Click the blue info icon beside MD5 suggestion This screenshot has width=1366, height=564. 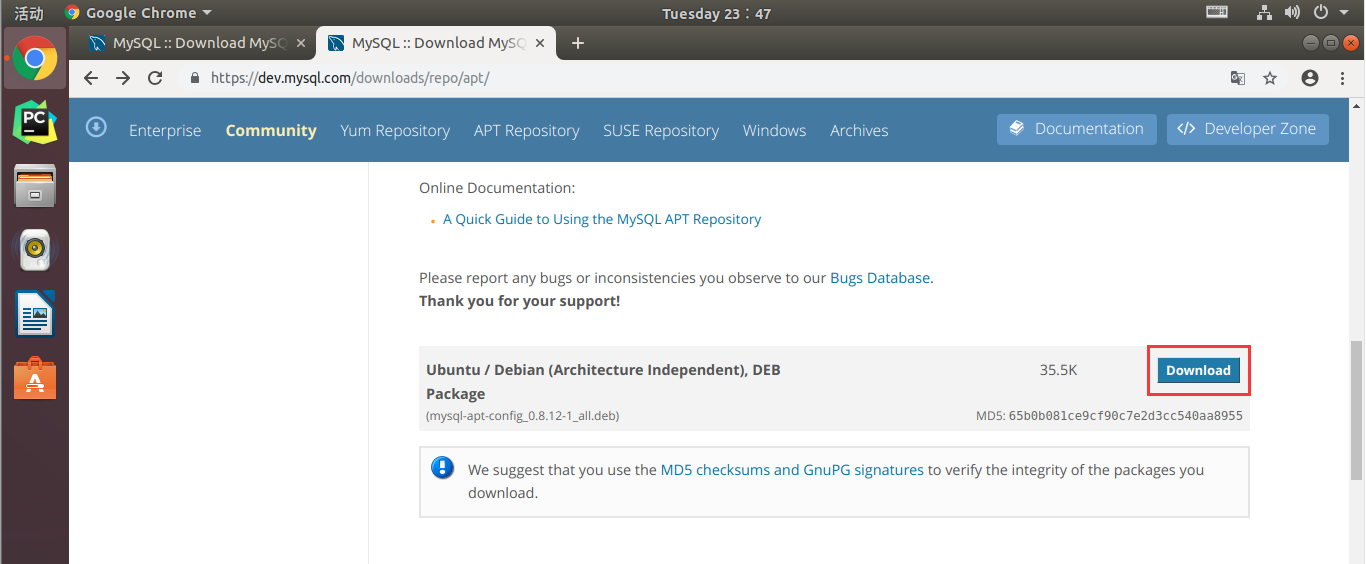click(442, 467)
